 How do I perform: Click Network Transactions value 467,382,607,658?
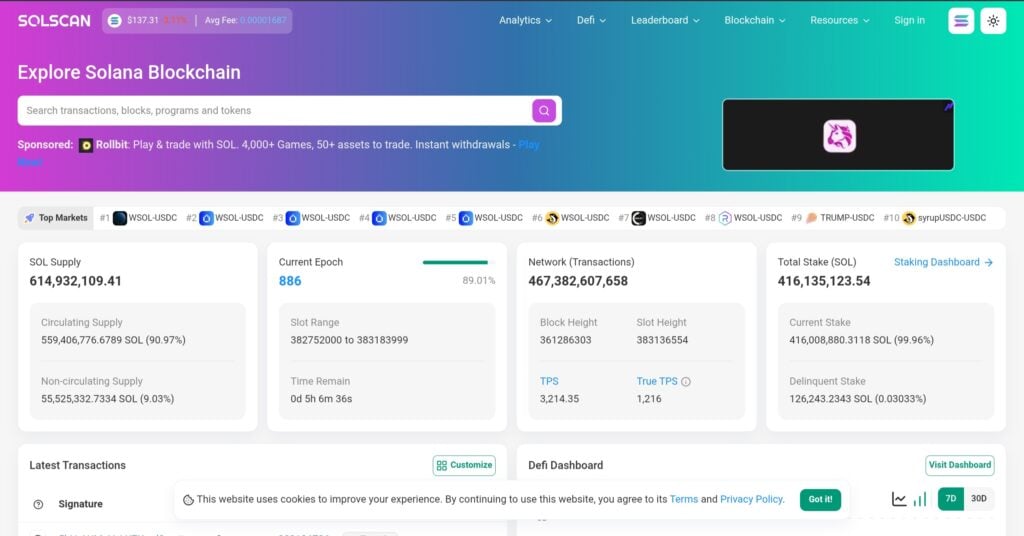pos(578,281)
